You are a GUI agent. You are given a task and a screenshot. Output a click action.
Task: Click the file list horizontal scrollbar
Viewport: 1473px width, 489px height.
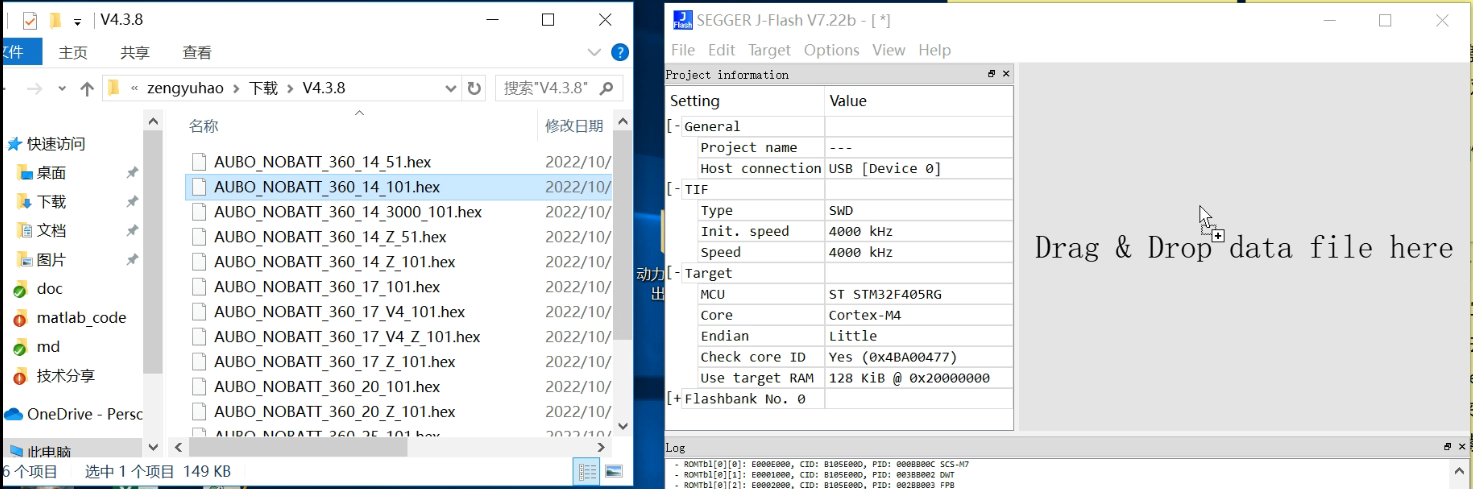tap(298, 448)
